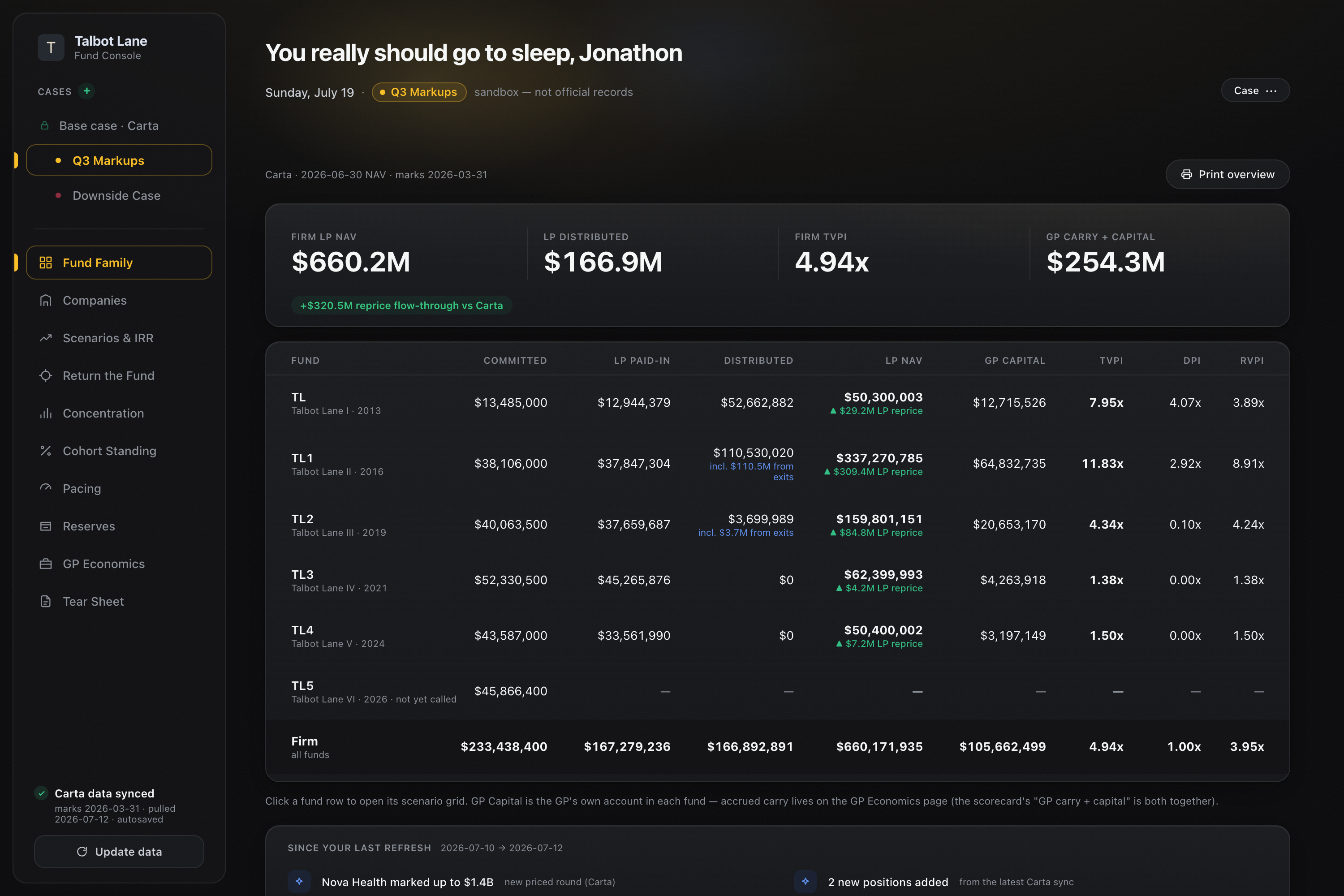Click the $660.2M Firm LP NAV value
This screenshot has width=1344, height=896.
coord(351,262)
